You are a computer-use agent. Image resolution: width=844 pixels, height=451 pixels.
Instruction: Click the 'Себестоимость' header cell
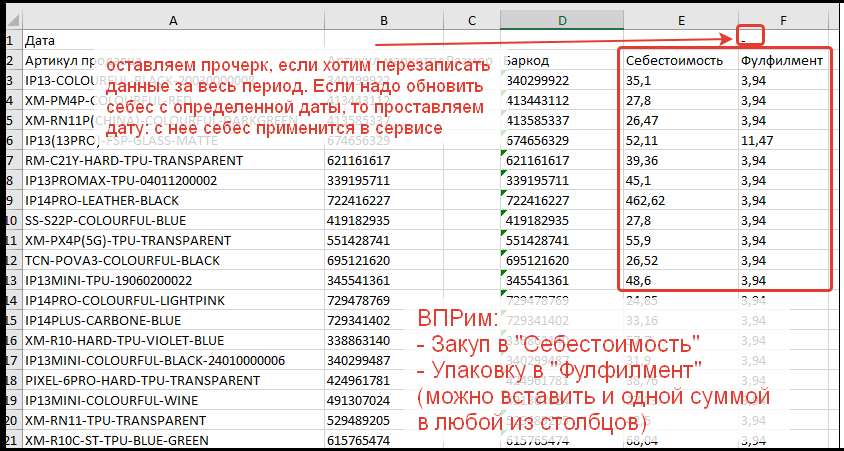(681, 60)
